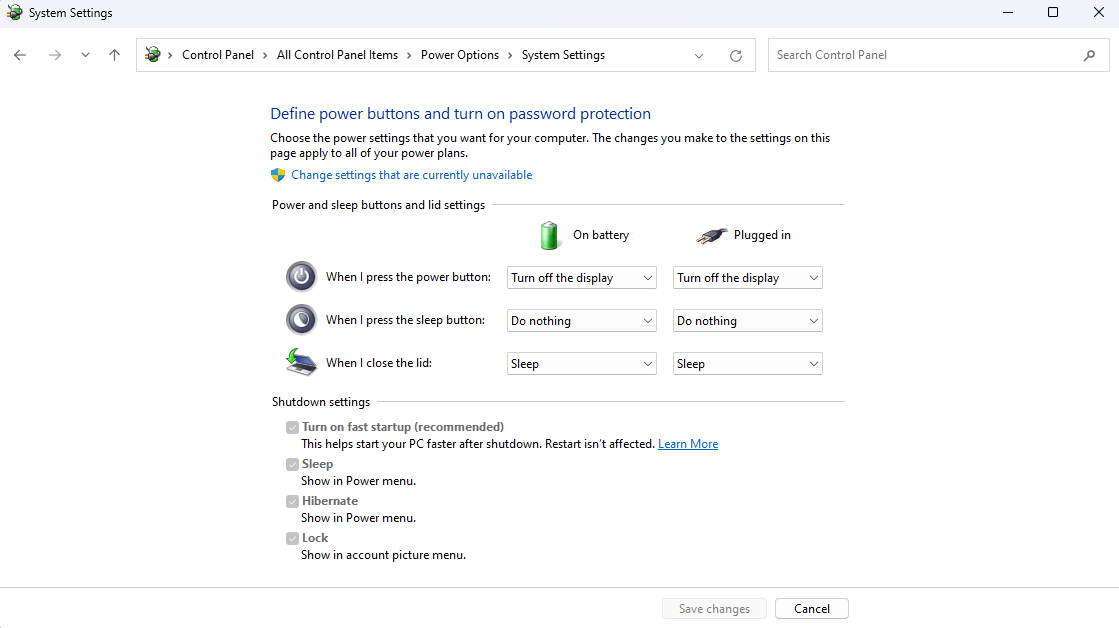The width and height of the screenshot is (1119, 628).
Task: Click 'When I close the lid' label
Action: point(379,363)
